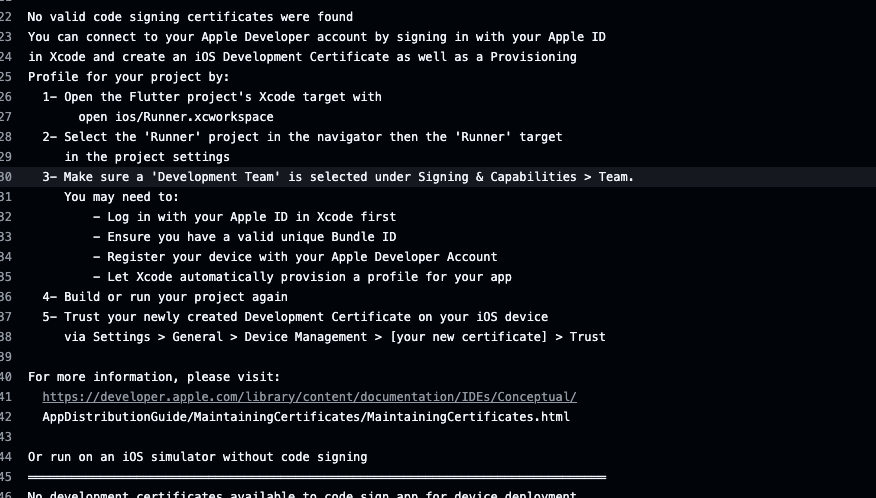The height and width of the screenshot is (498, 876).
Task: Open the developer.apple.com documentation link
Action: [309, 397]
